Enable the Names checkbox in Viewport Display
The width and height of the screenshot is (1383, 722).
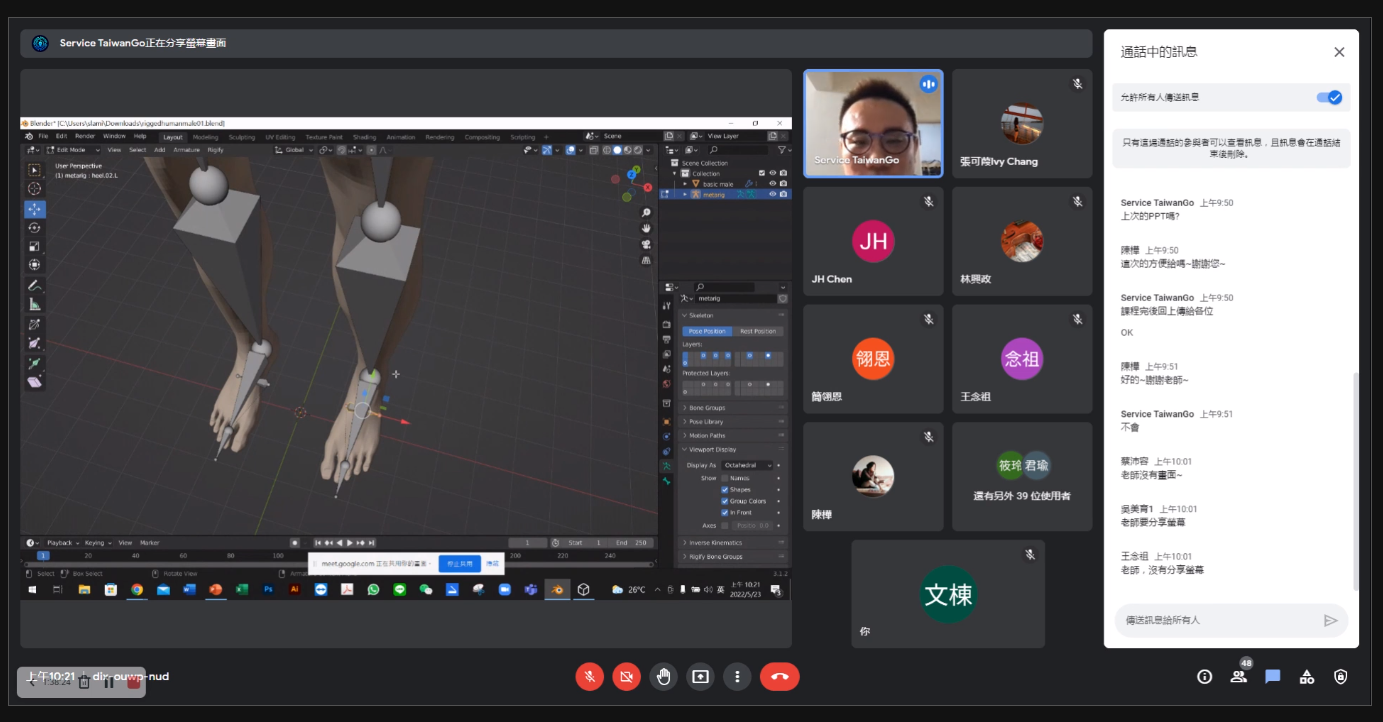[x=725, y=478]
